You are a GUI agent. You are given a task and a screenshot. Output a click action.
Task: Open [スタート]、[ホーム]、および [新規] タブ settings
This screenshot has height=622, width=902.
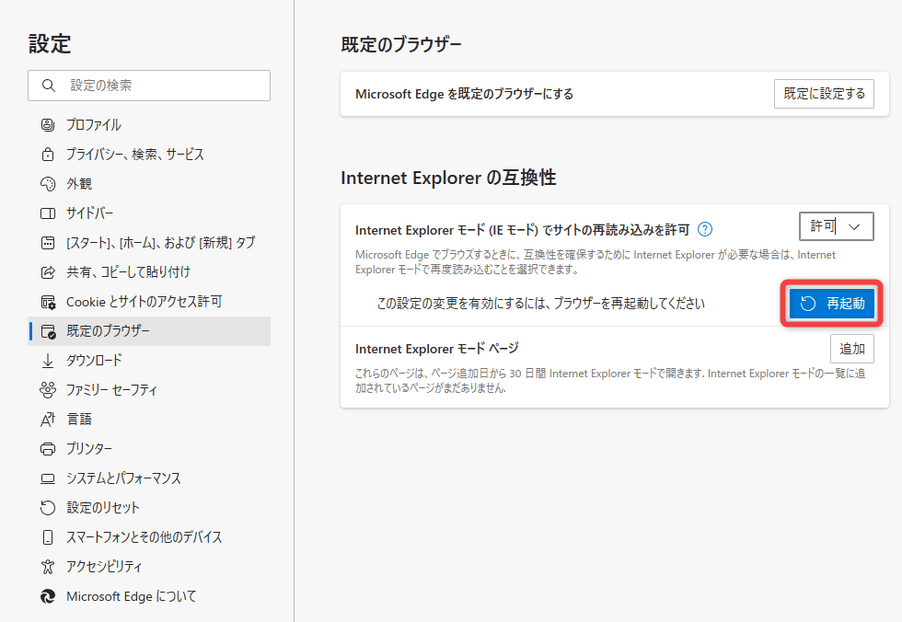point(149,243)
